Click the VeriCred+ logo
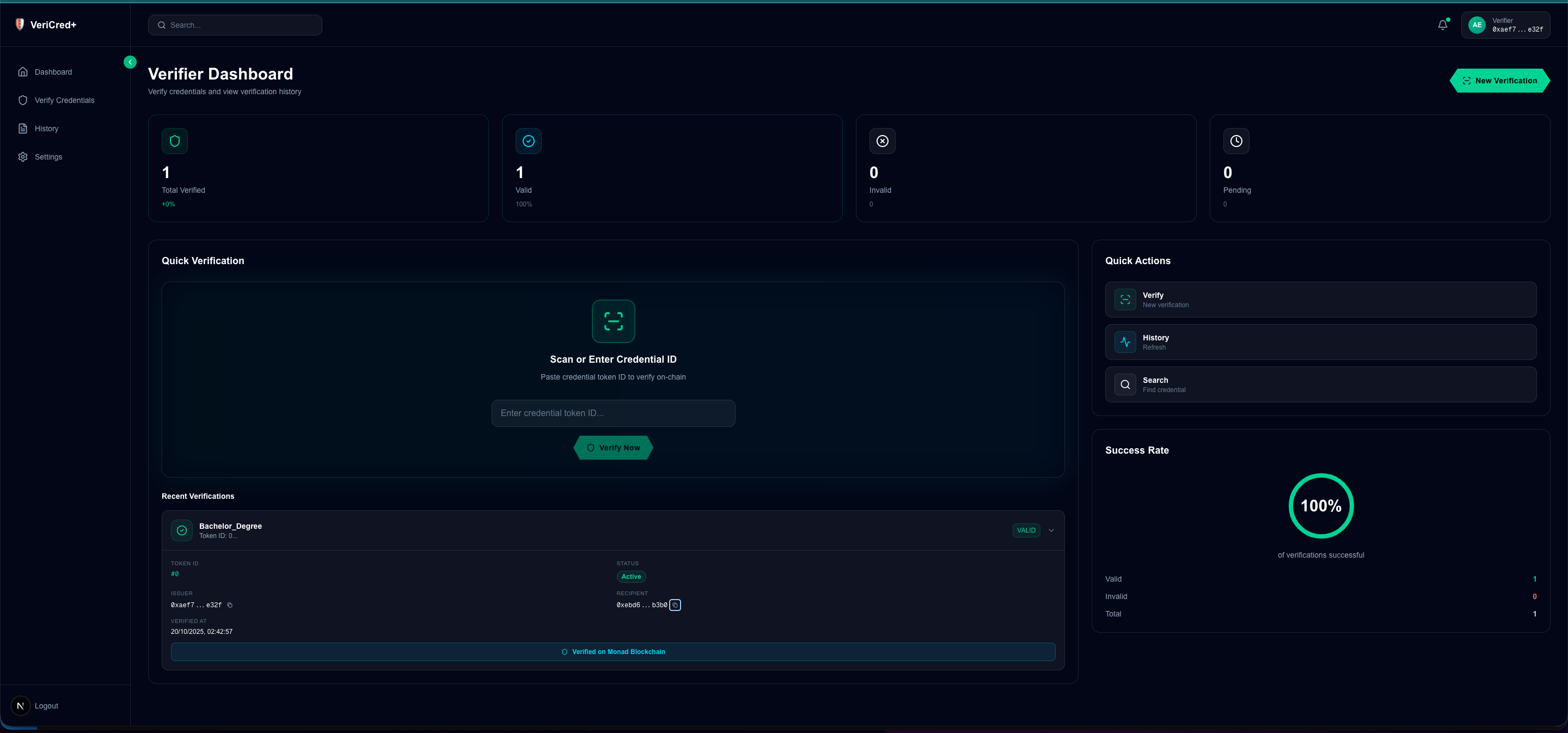Screen dimensions: 1568x733 point(46,25)
